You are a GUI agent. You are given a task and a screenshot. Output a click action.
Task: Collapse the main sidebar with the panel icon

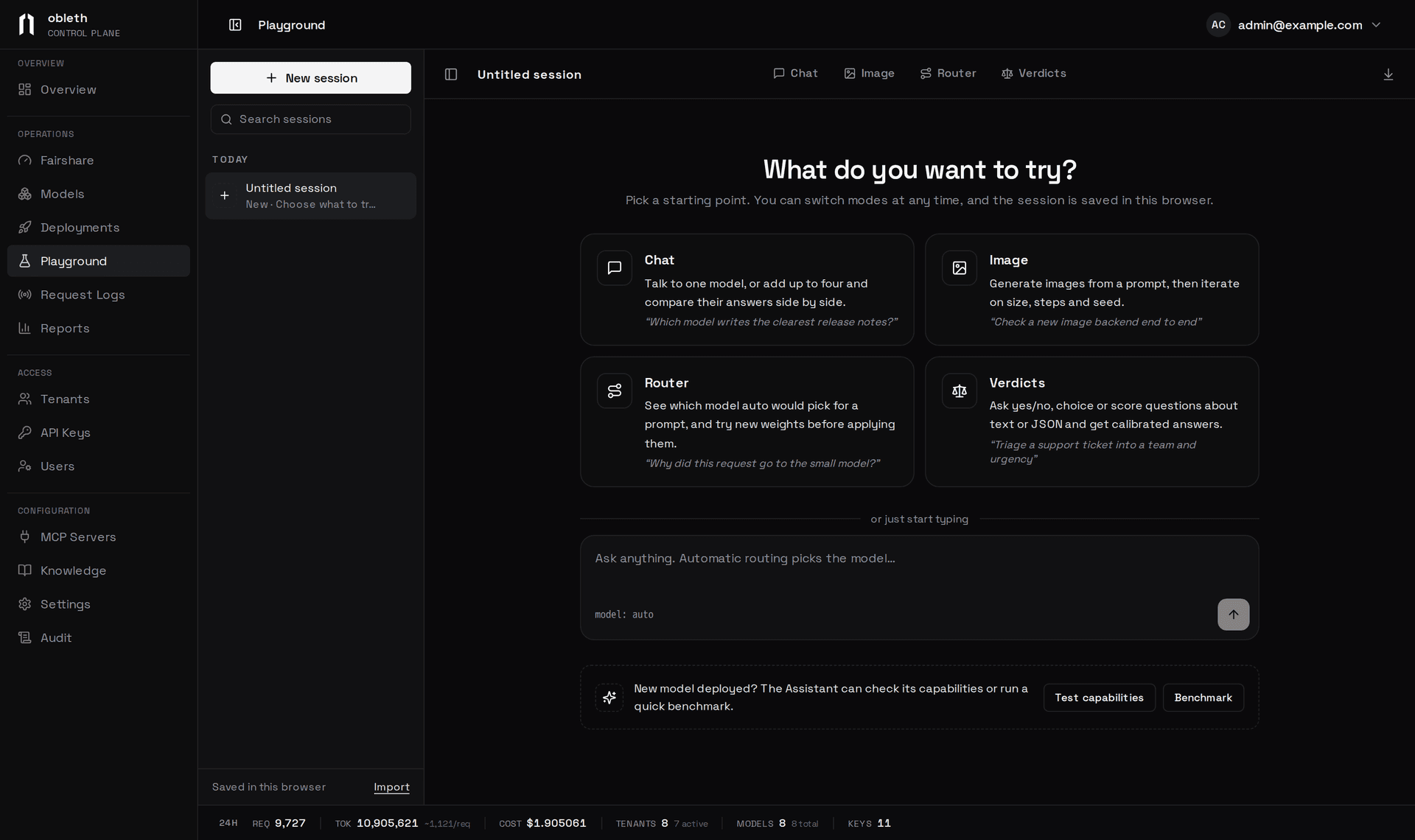(x=235, y=25)
